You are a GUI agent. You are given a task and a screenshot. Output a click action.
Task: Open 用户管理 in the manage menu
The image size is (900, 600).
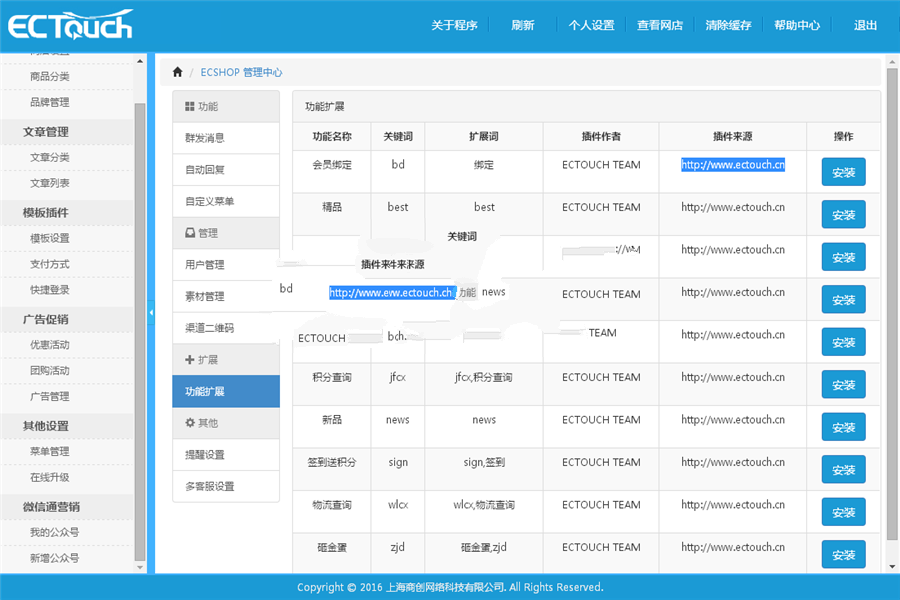pos(226,265)
